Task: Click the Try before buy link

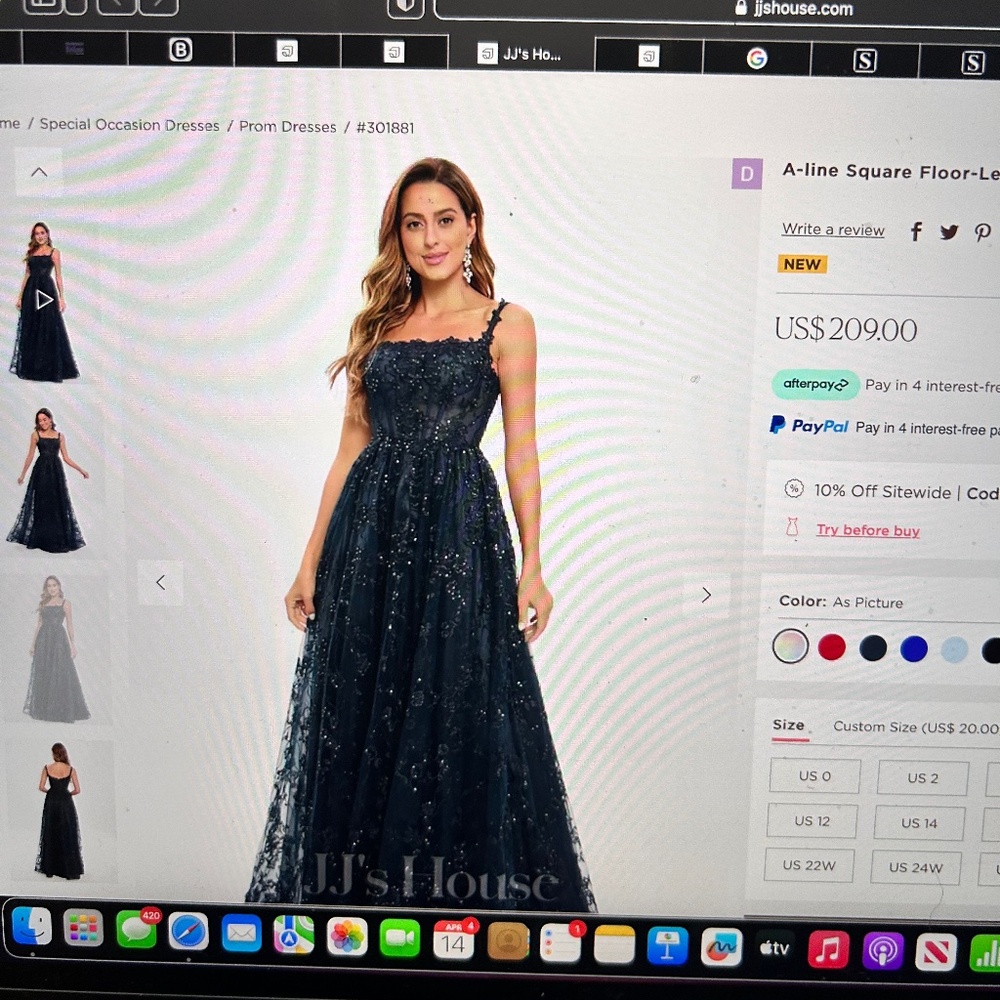Action: pyautogui.click(x=867, y=530)
